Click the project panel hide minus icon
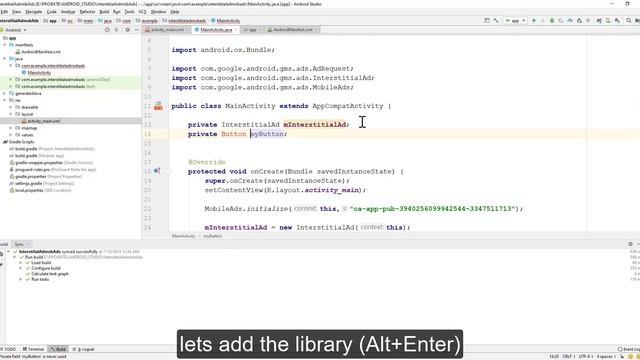 [136, 30]
